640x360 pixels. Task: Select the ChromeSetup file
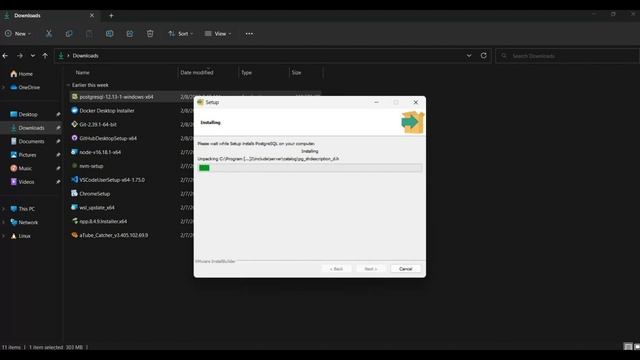(94, 194)
